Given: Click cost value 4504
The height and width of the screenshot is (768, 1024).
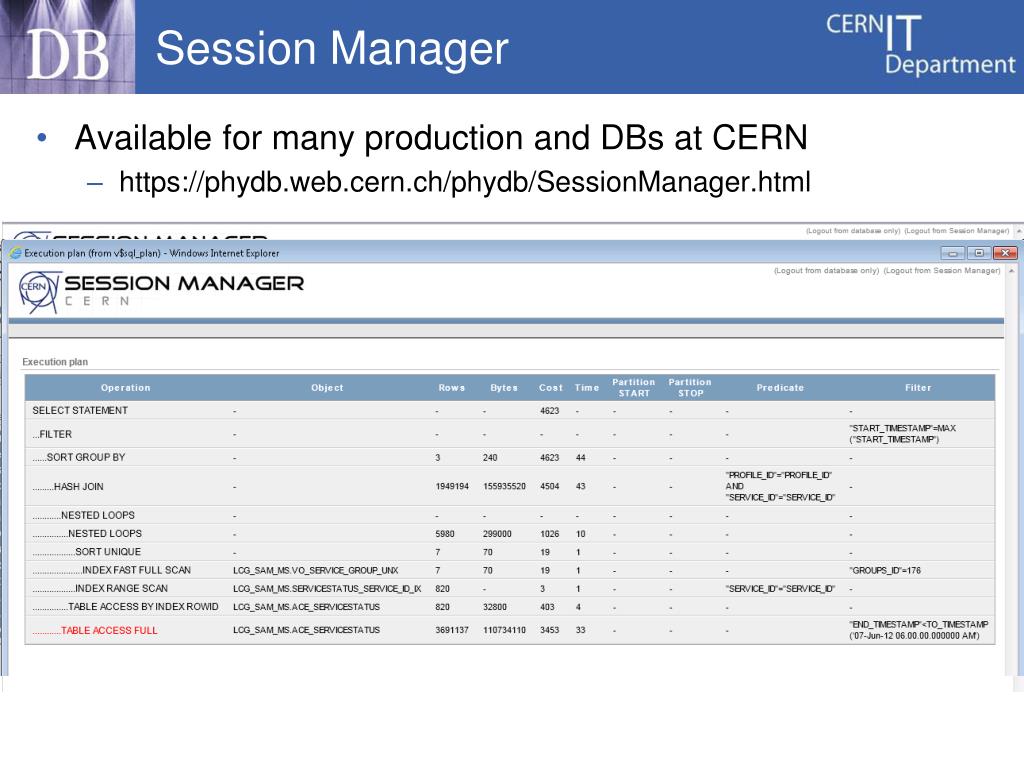Looking at the screenshot, I should [x=549, y=487].
